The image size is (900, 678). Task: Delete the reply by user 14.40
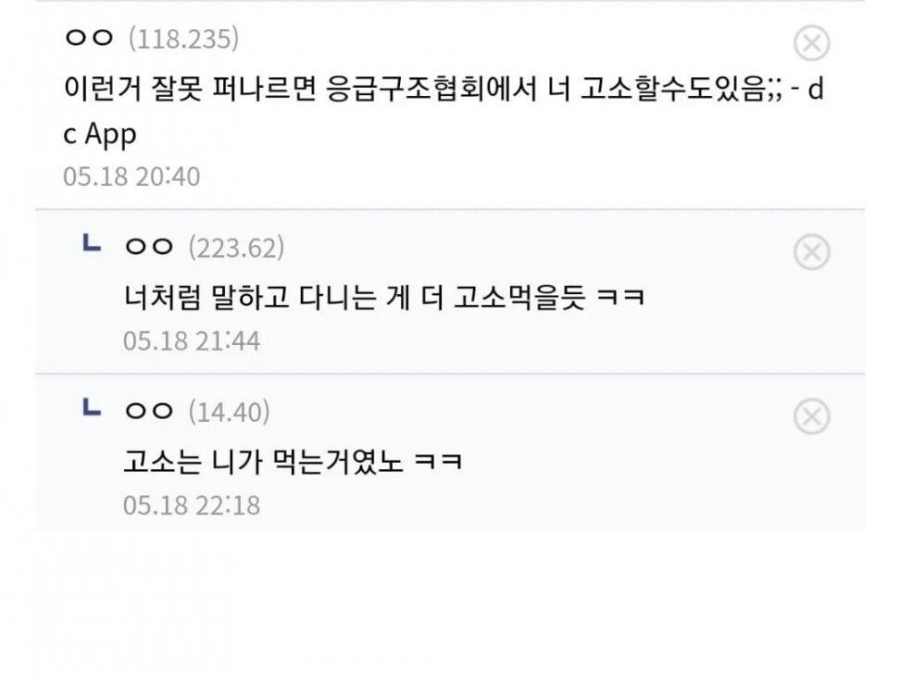click(811, 416)
